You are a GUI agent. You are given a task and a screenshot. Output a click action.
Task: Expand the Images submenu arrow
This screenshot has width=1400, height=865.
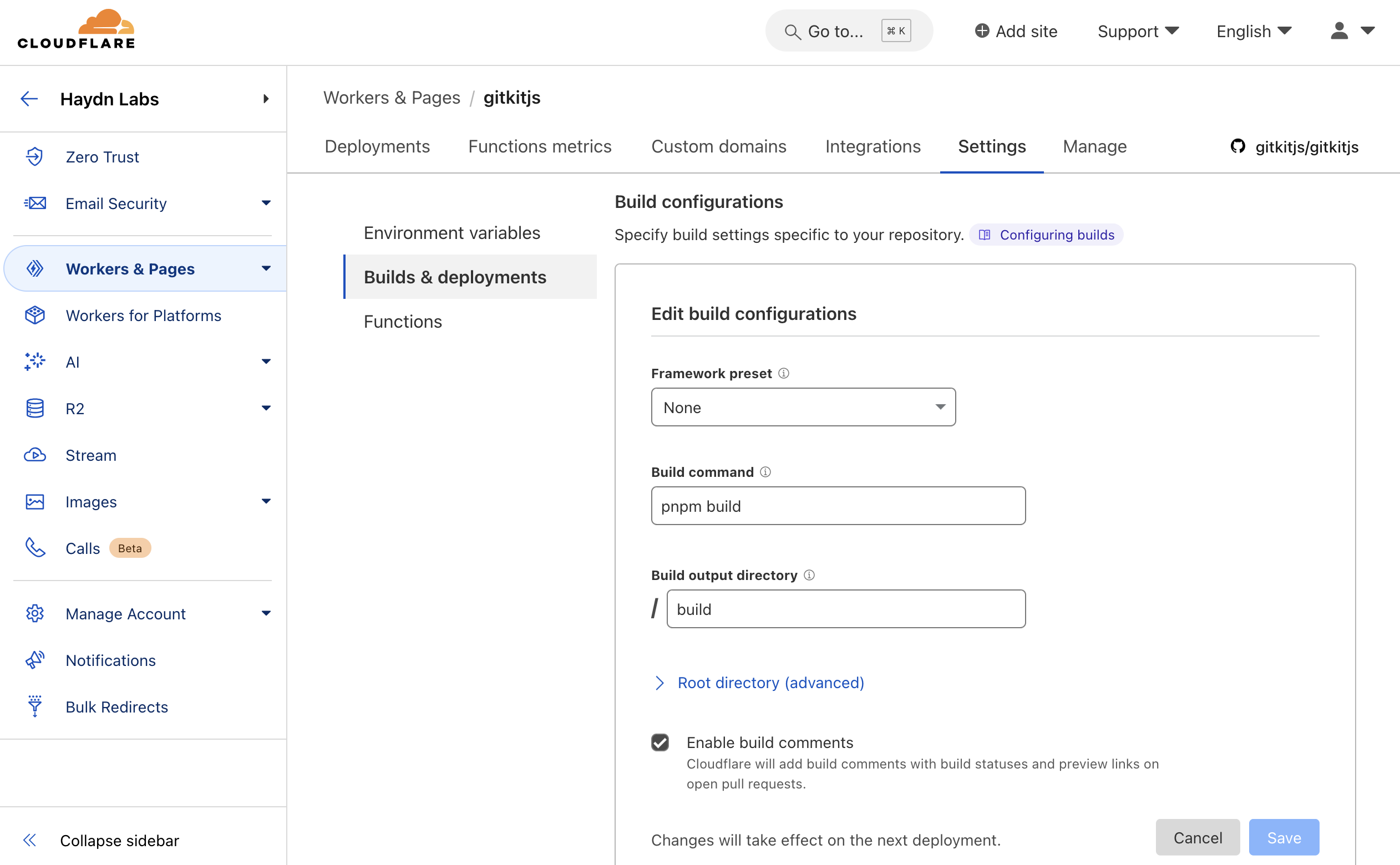pos(266,501)
